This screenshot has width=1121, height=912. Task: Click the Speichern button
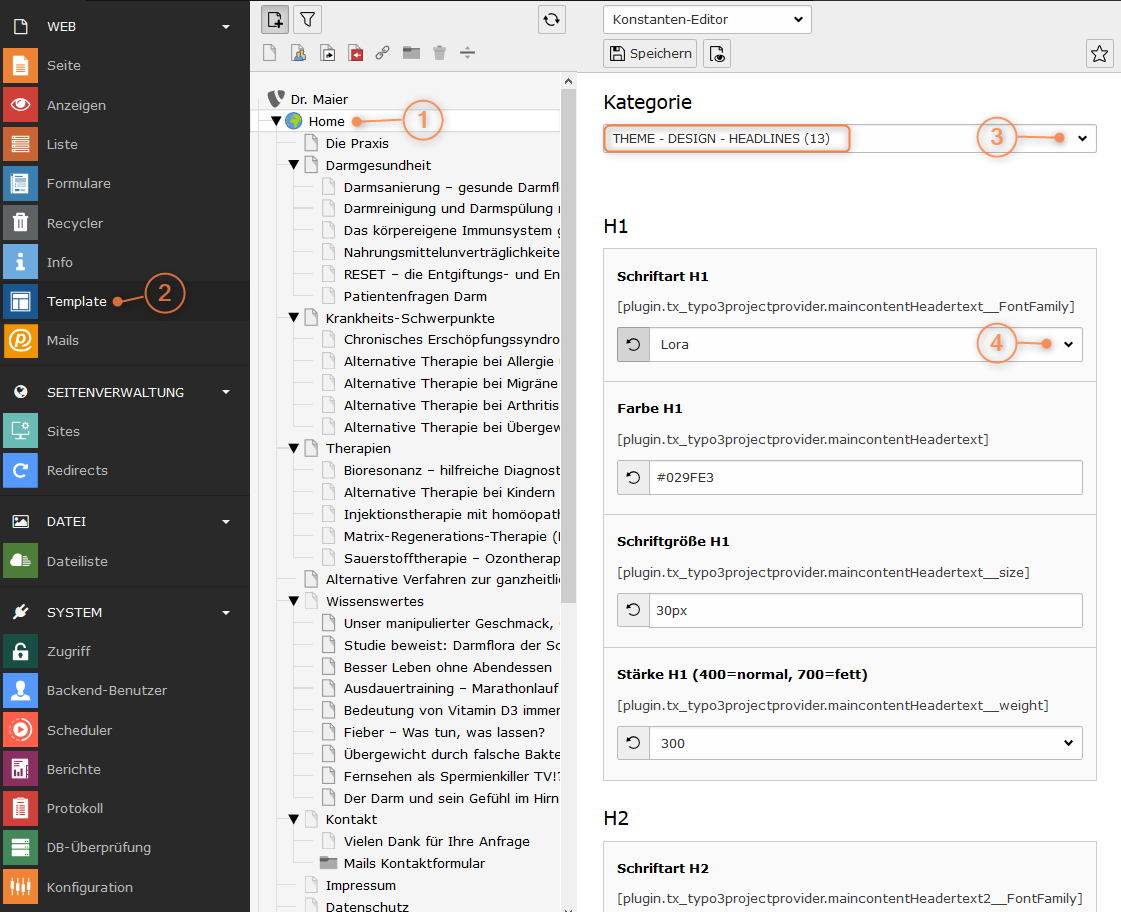pos(650,54)
